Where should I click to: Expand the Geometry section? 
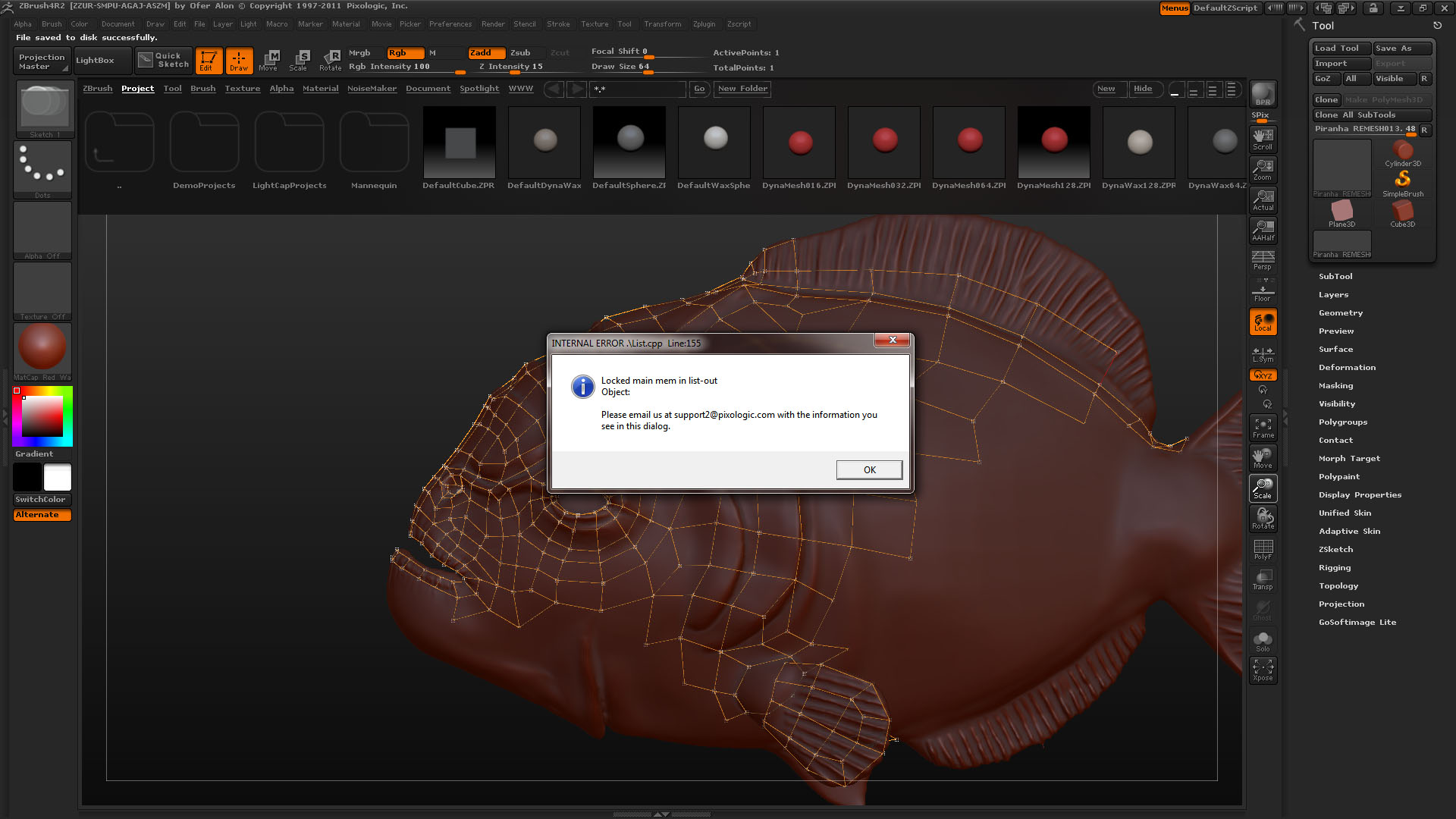coord(1340,313)
